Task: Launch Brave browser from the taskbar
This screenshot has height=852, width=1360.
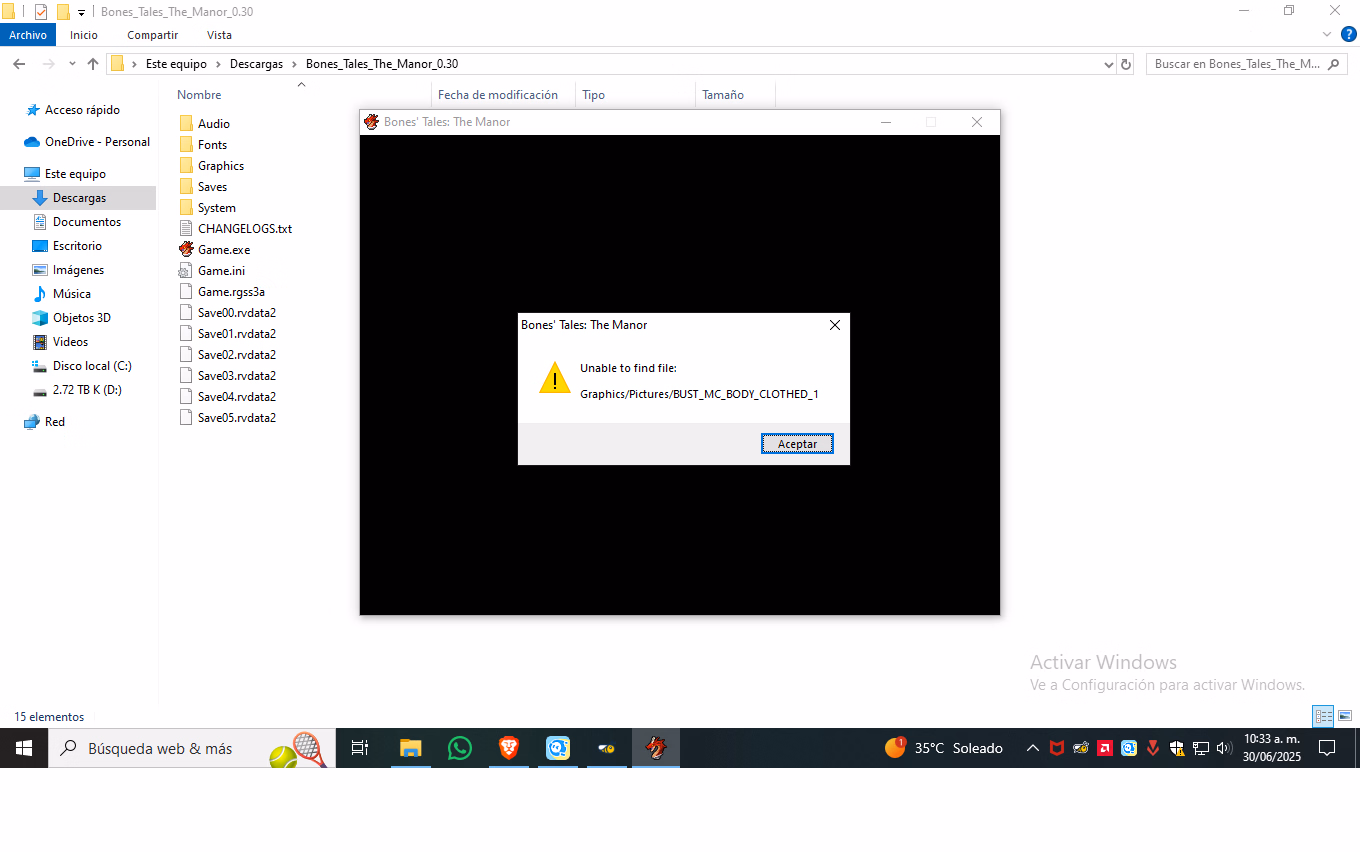Action: point(509,748)
